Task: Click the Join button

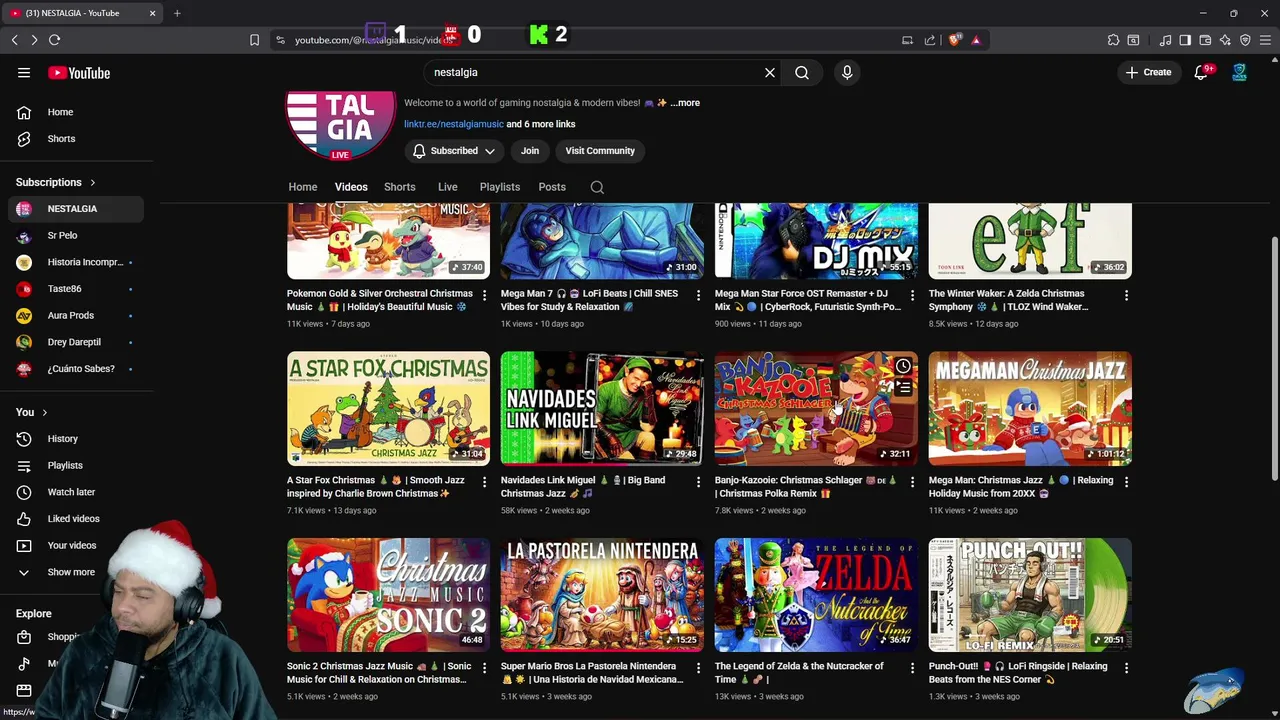Action: (x=530, y=151)
